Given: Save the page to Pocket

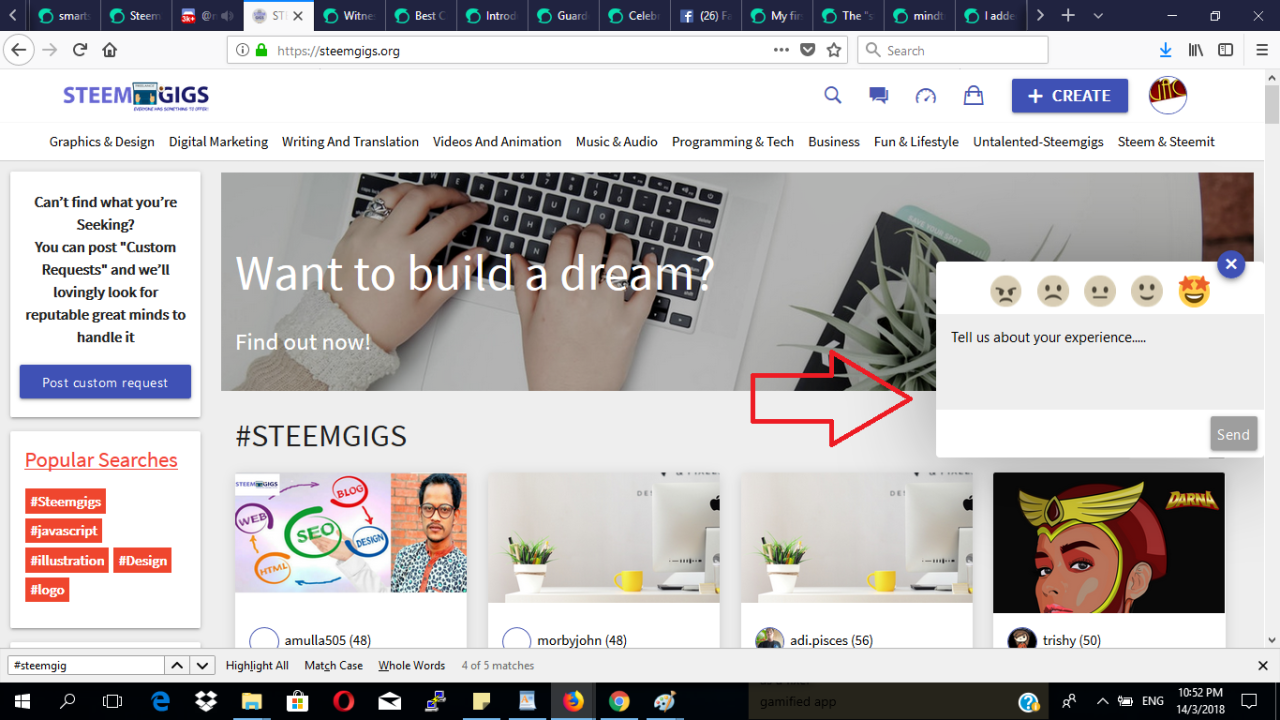Looking at the screenshot, I should click(808, 50).
